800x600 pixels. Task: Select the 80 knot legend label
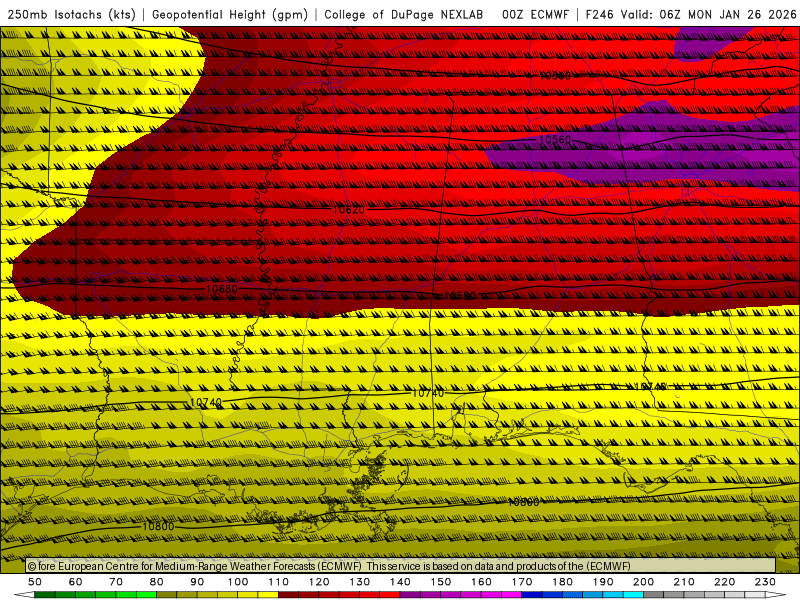click(157, 582)
